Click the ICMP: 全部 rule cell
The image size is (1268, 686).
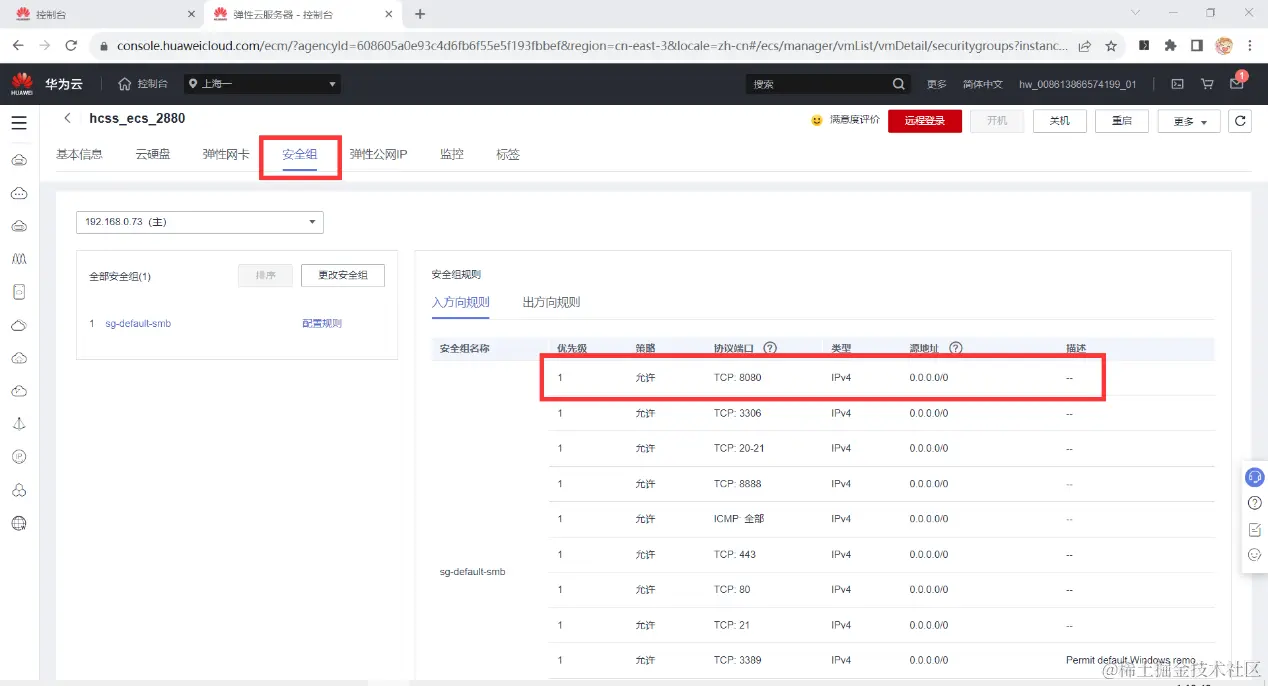click(739, 519)
